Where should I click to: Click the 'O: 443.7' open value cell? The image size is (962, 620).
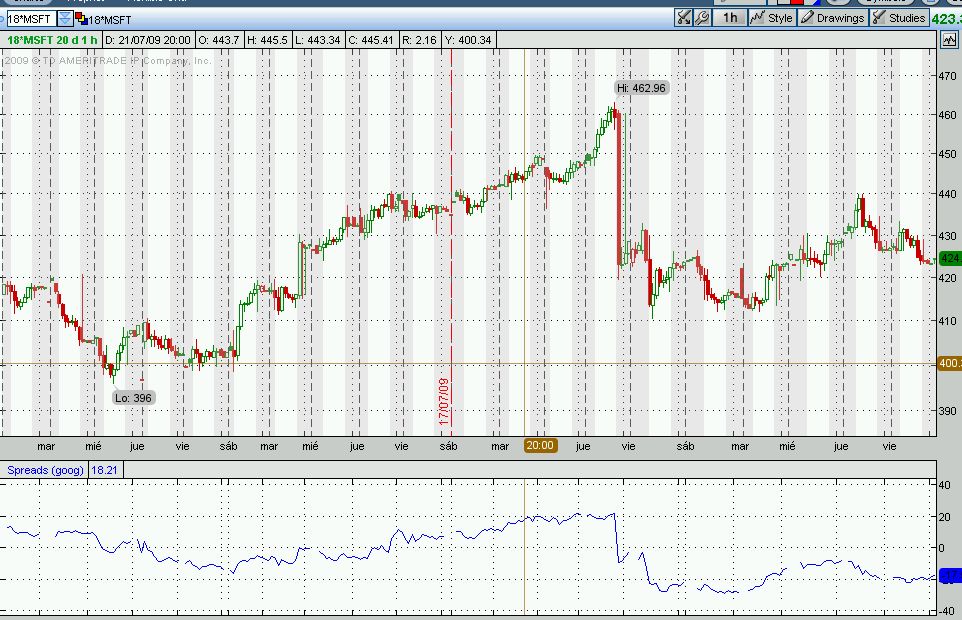pos(219,40)
